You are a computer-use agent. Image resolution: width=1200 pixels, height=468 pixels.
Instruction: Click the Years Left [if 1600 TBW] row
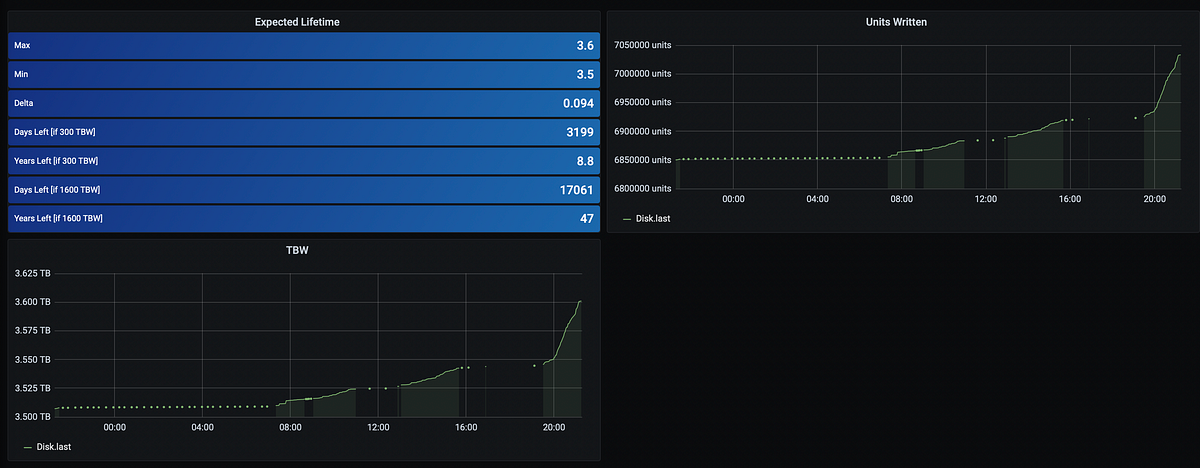point(304,218)
